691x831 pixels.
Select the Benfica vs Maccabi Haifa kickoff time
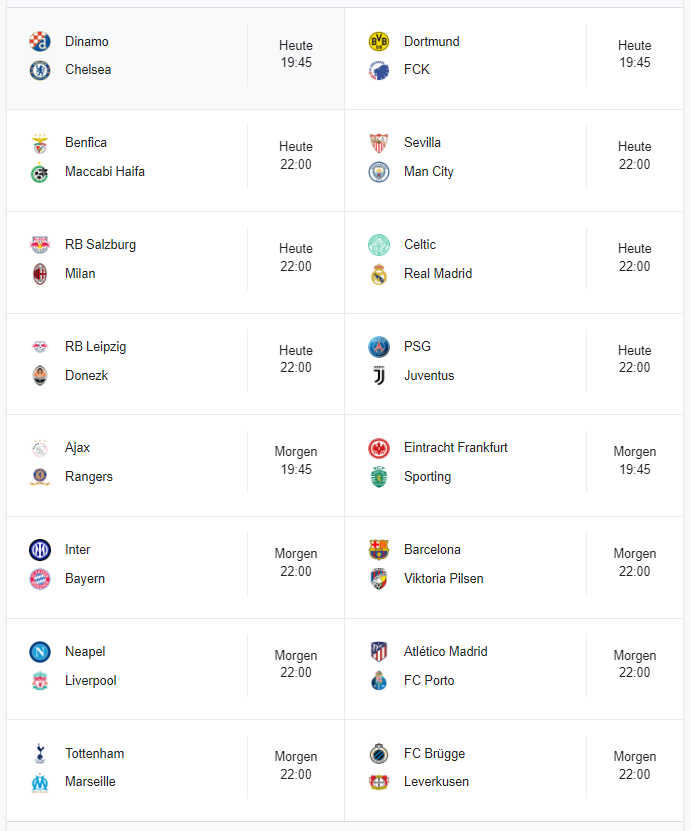pyautogui.click(x=296, y=155)
